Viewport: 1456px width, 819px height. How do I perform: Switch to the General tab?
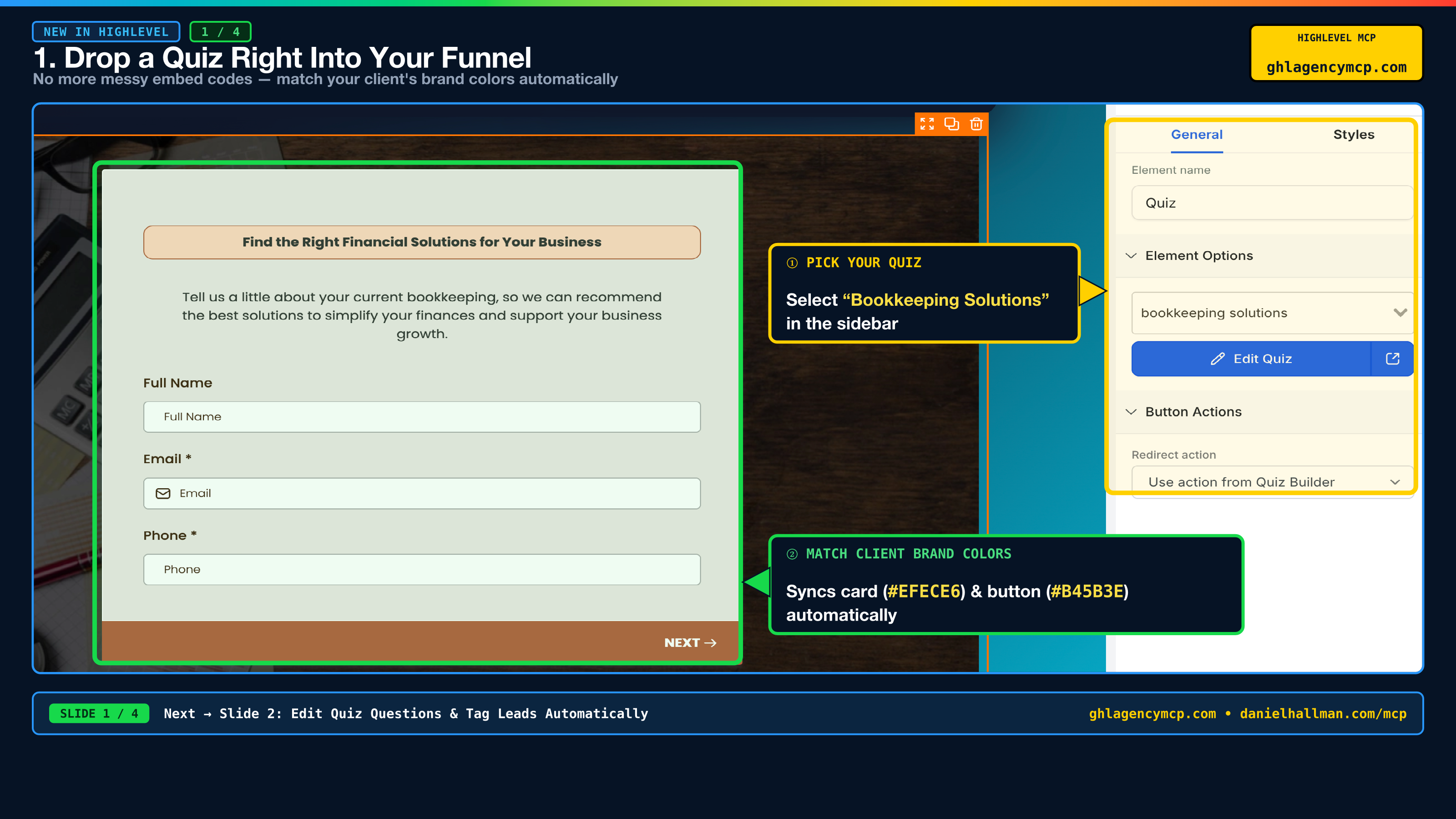(x=1197, y=135)
